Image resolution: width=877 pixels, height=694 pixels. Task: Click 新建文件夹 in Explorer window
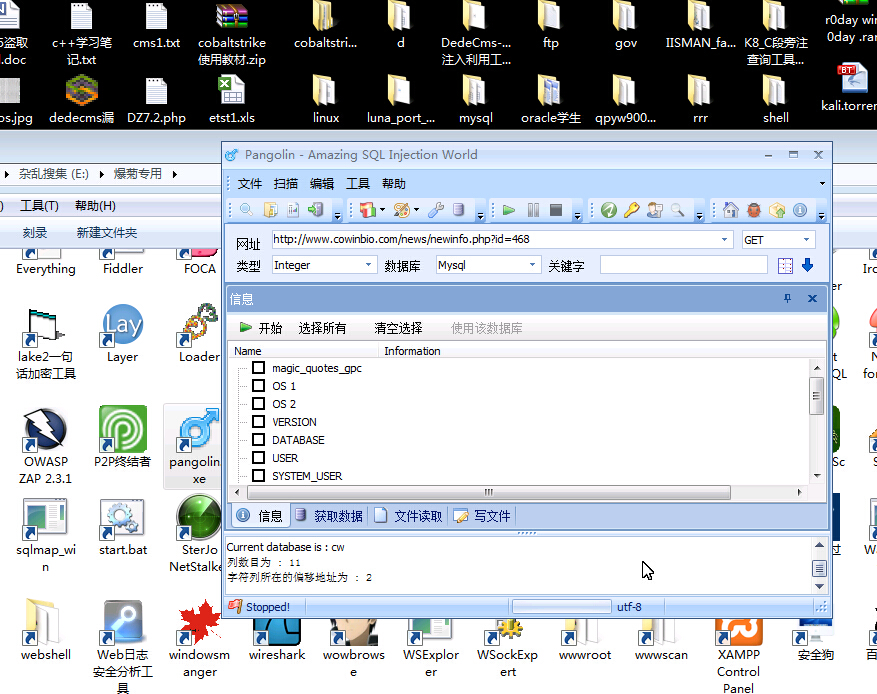coord(107,233)
